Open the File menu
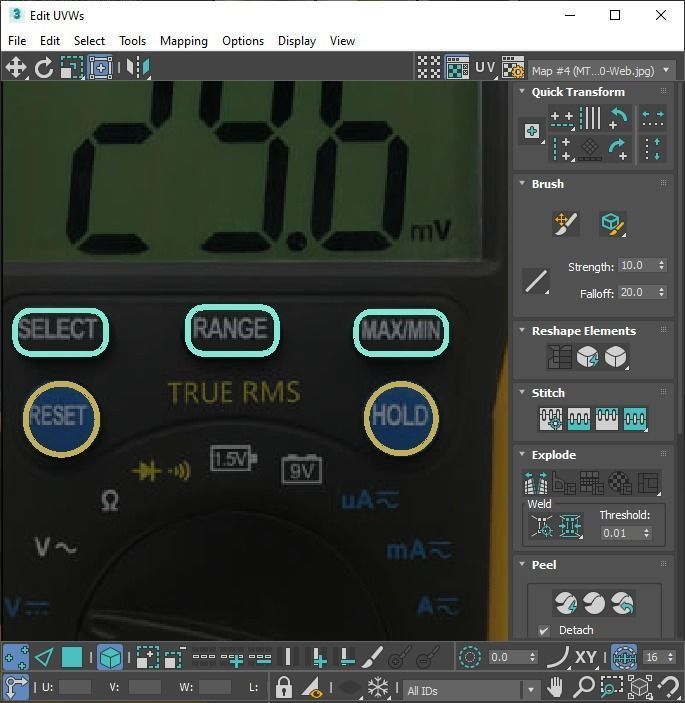Image resolution: width=685 pixels, height=703 pixels. [17, 41]
